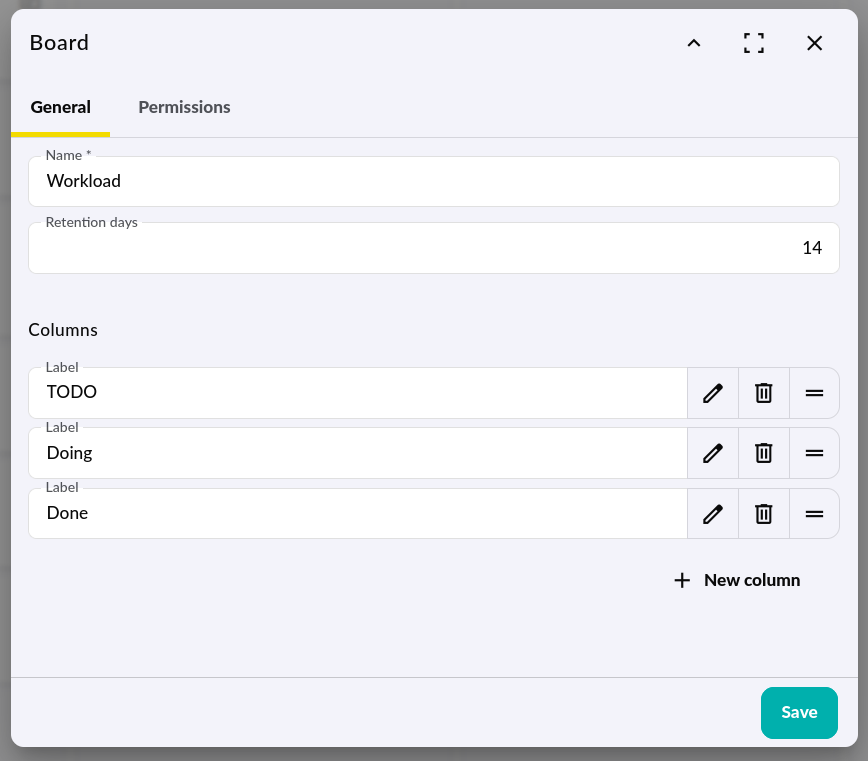This screenshot has width=868, height=761.
Task: Click the Columns section heading
Action: tap(63, 330)
